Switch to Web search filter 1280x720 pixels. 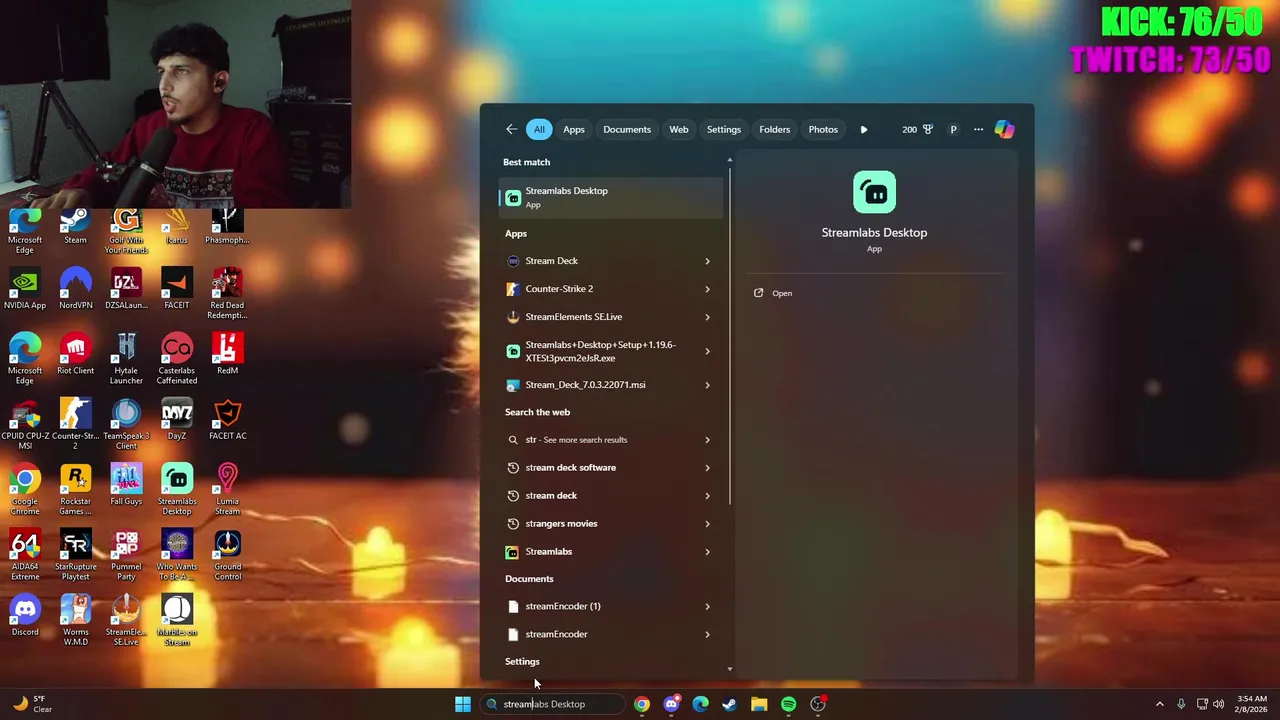[679, 129]
